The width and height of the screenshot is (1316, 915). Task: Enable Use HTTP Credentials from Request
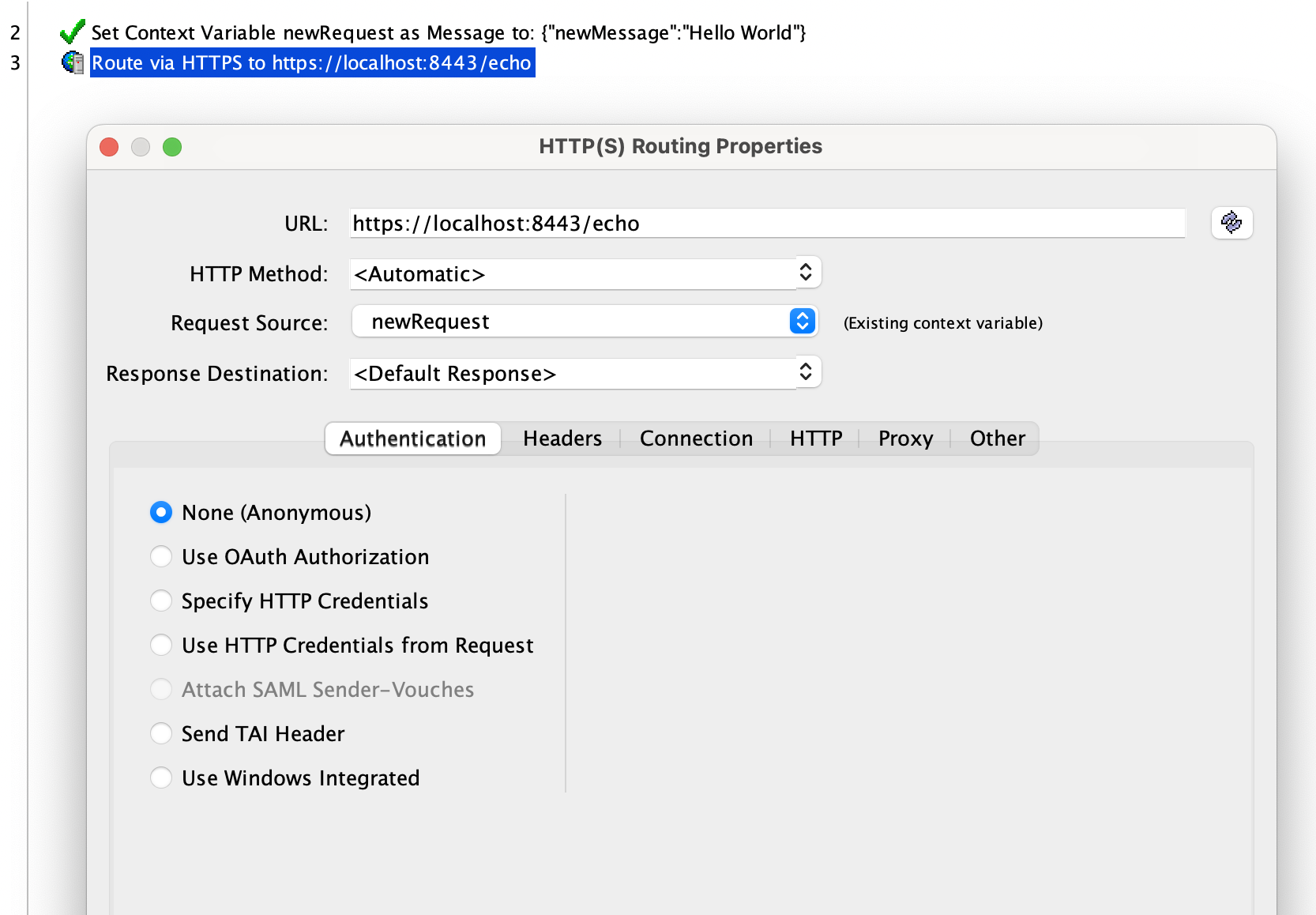click(161, 645)
